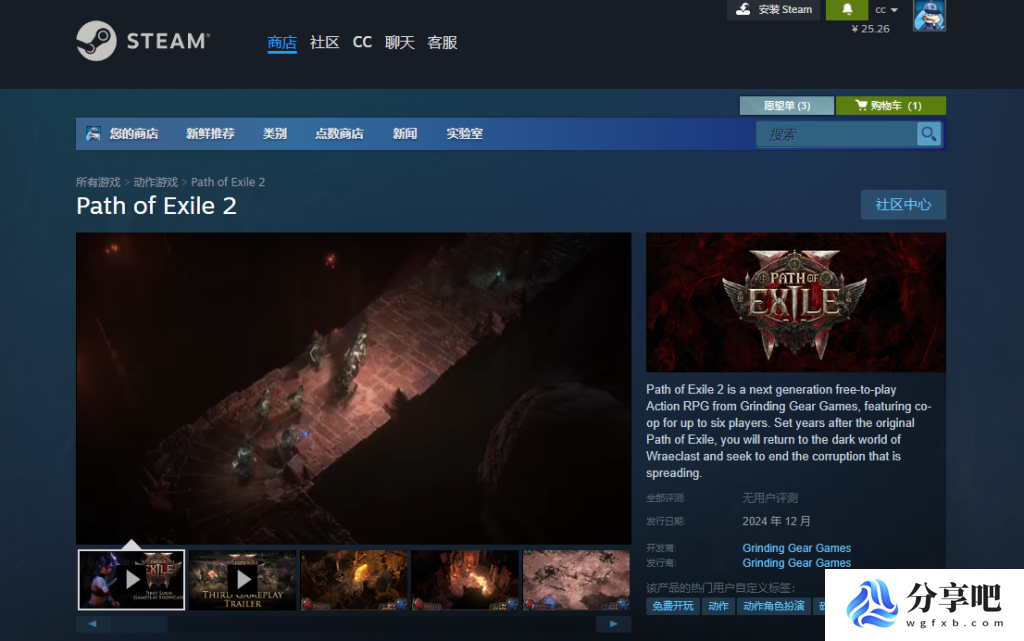This screenshot has width=1024, height=641.
Task: Go to 聊天 chat
Action: [400, 42]
